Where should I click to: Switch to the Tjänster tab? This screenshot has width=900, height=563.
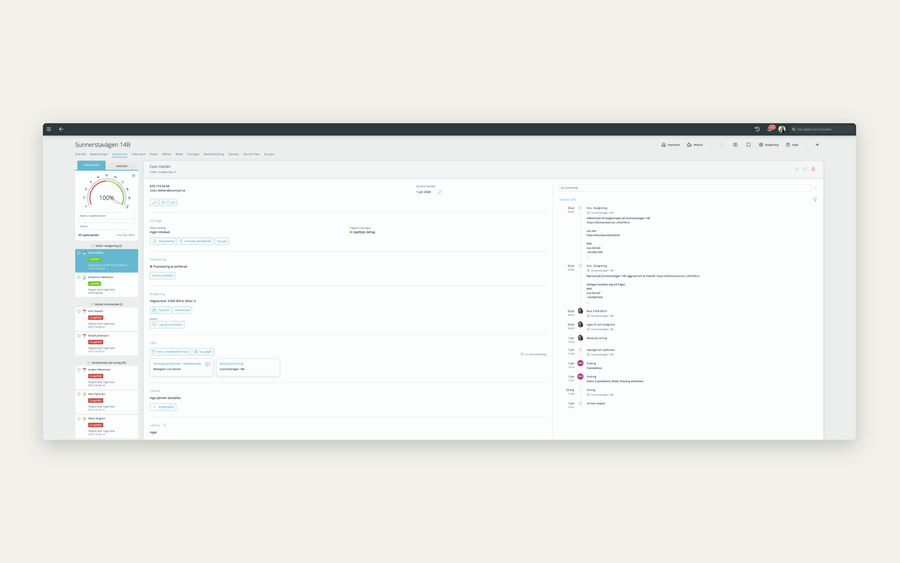234,154
